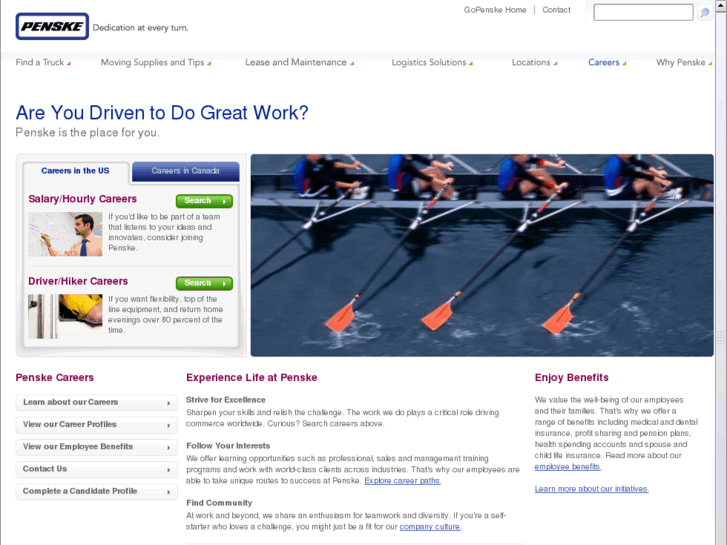
Task: Click the vertical scrollbar up arrow
Action: point(721,5)
